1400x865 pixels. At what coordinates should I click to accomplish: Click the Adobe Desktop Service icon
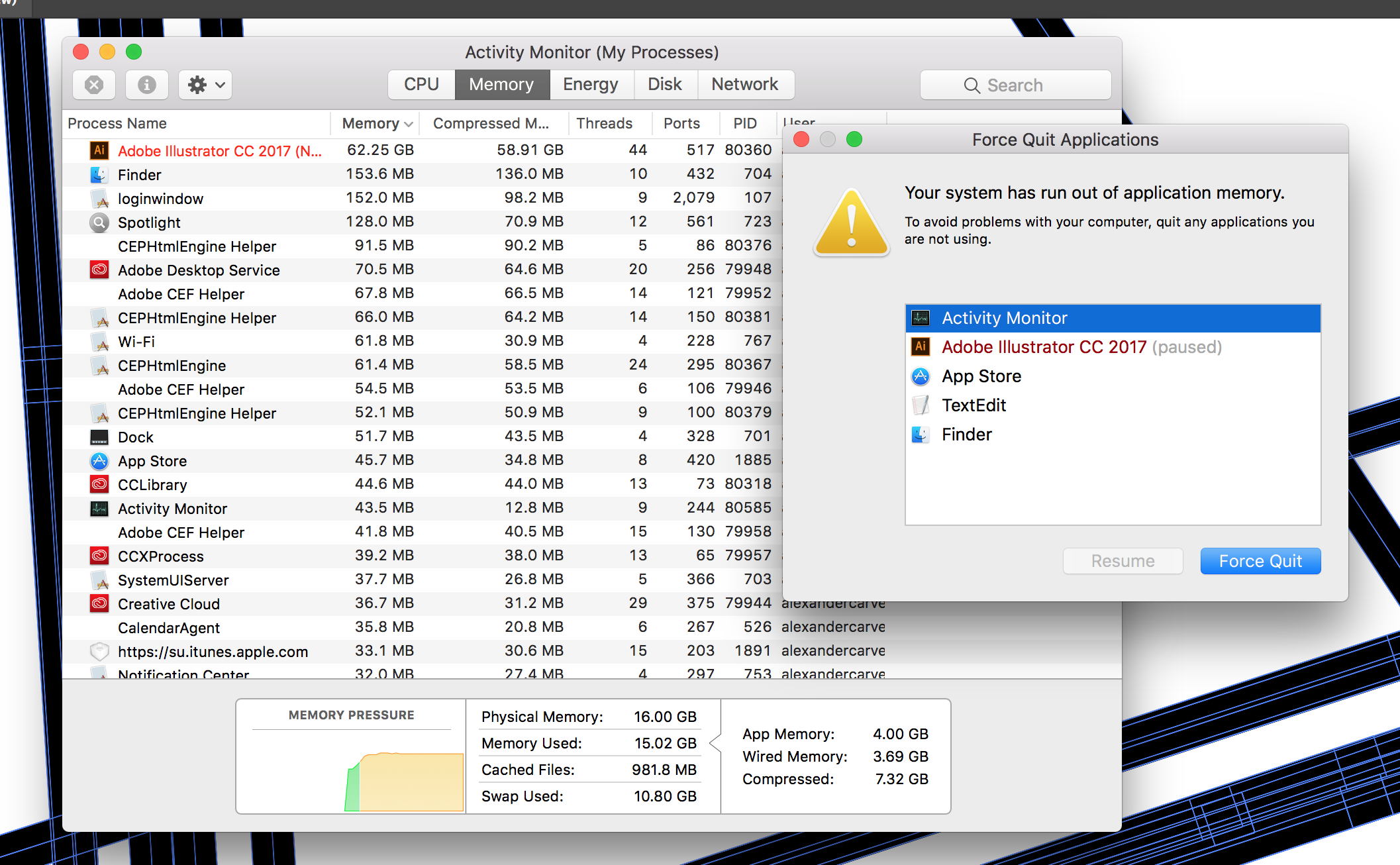[x=99, y=270]
